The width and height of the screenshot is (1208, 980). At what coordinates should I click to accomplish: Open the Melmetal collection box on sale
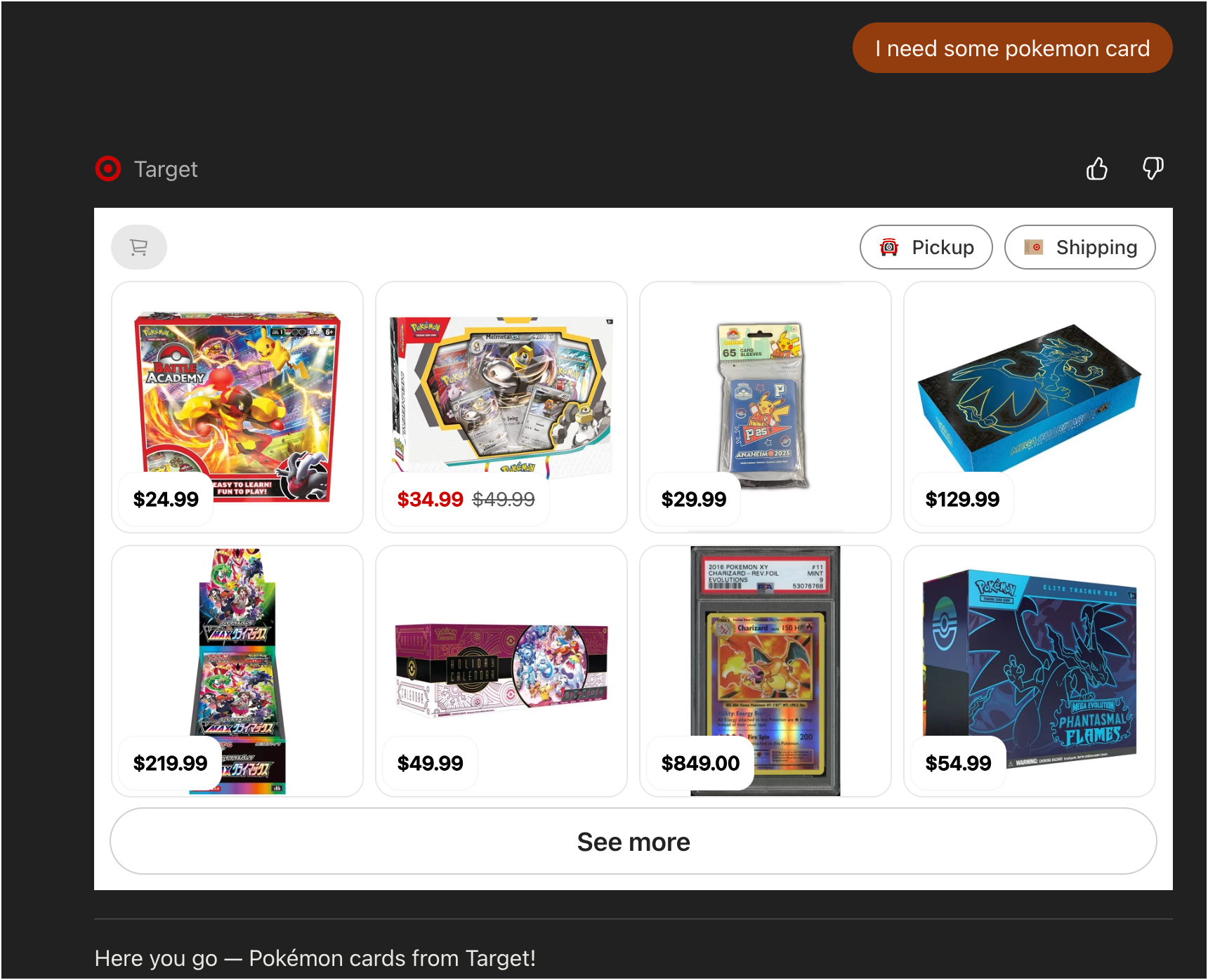[501, 407]
